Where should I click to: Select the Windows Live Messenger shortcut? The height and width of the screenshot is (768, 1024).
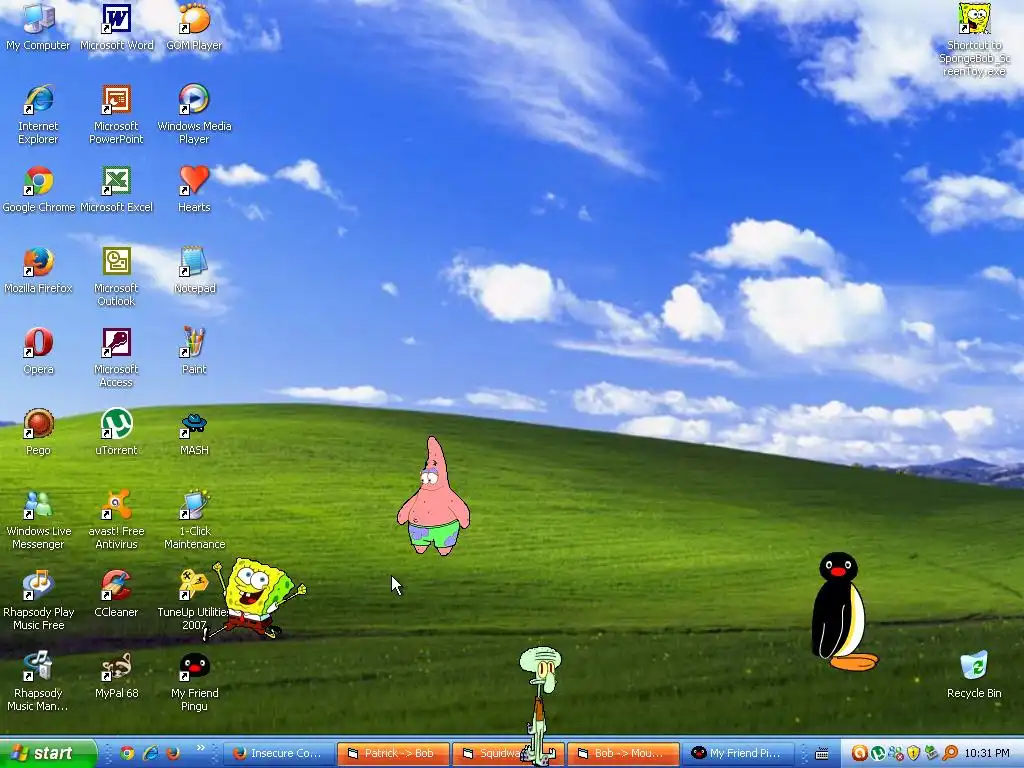click(x=38, y=519)
